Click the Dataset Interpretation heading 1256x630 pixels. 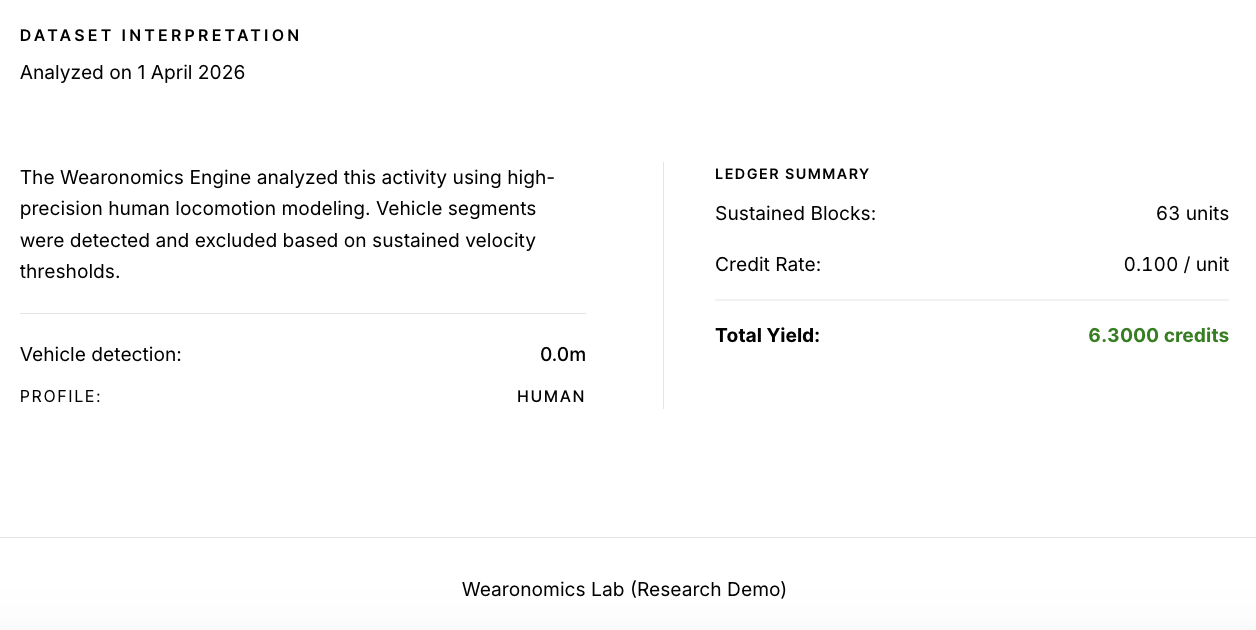tap(160, 36)
